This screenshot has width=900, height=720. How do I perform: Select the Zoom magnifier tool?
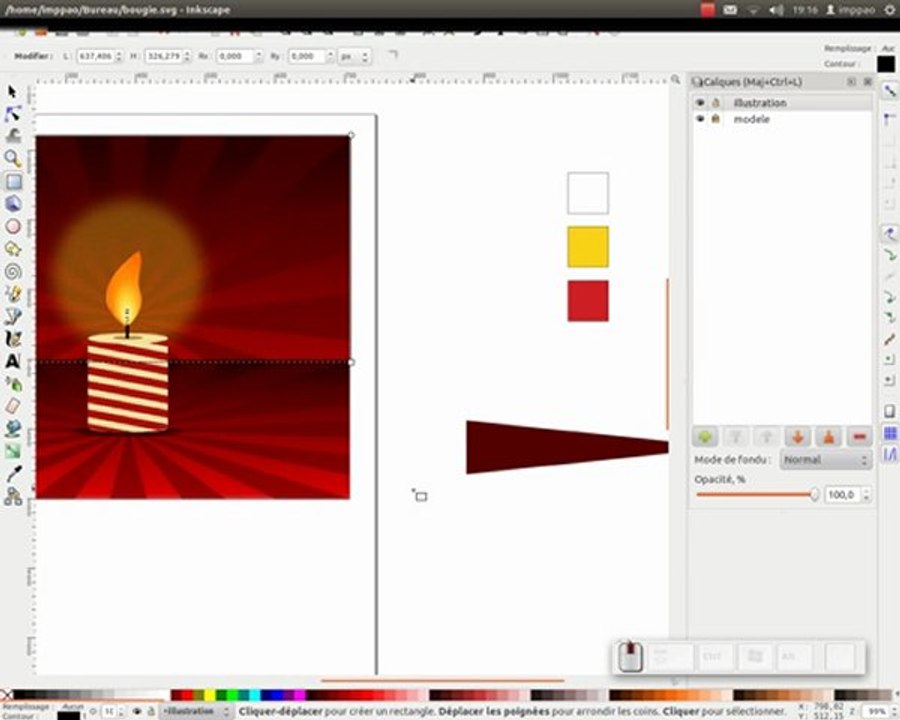pyautogui.click(x=13, y=158)
